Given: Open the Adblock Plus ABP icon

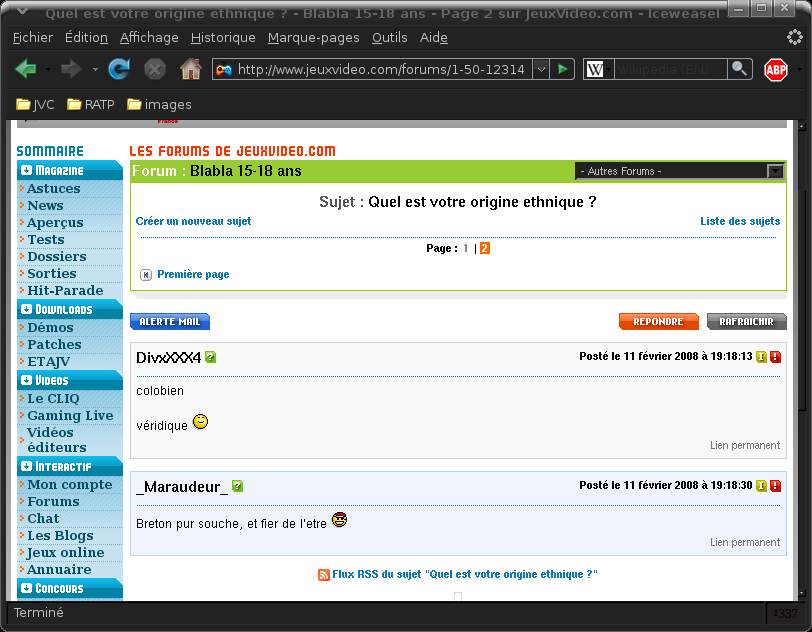Looking at the screenshot, I should [776, 69].
